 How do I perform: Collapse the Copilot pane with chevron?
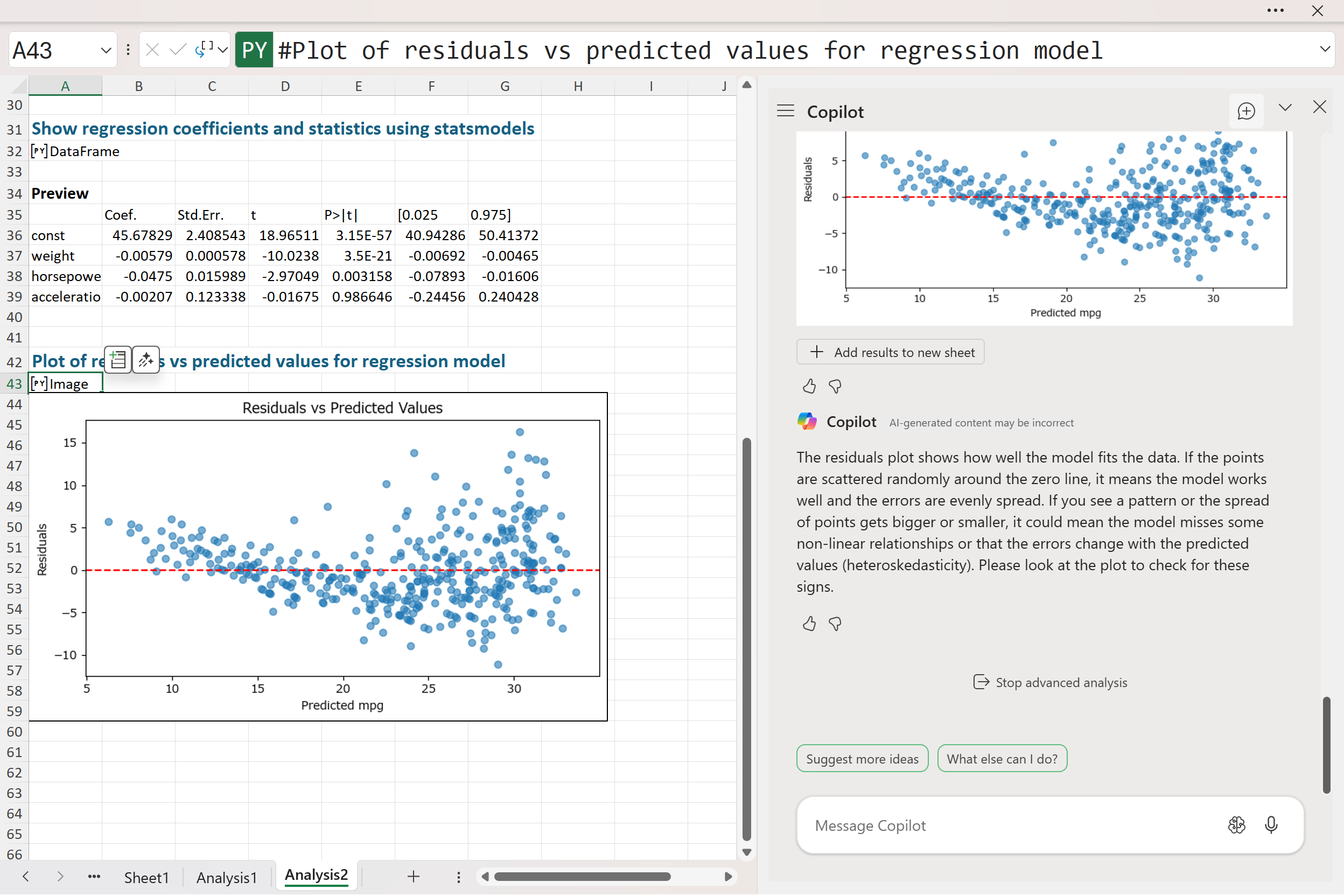click(1285, 108)
